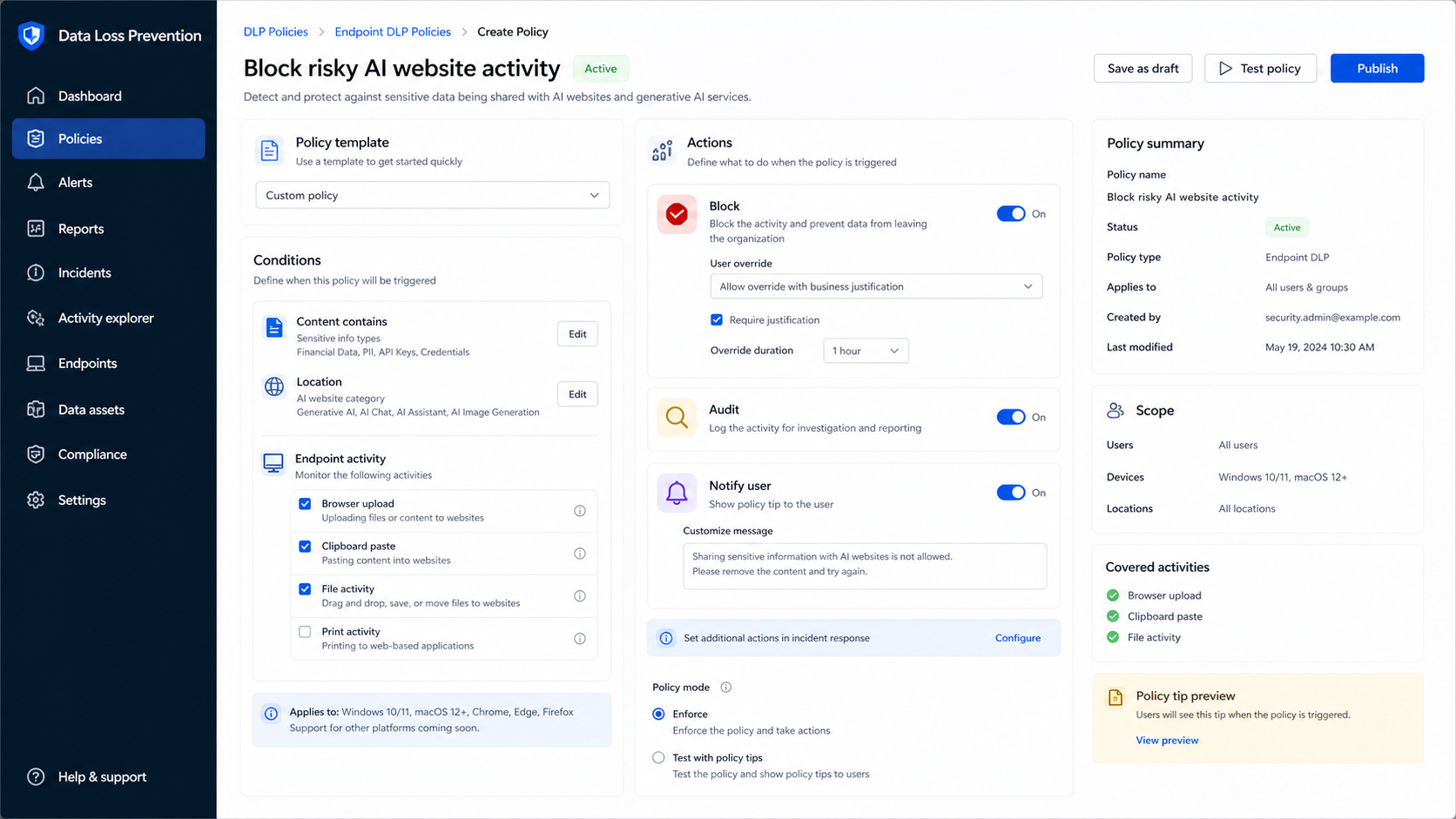
Task: Click the red Block shield icon
Action: click(x=677, y=214)
